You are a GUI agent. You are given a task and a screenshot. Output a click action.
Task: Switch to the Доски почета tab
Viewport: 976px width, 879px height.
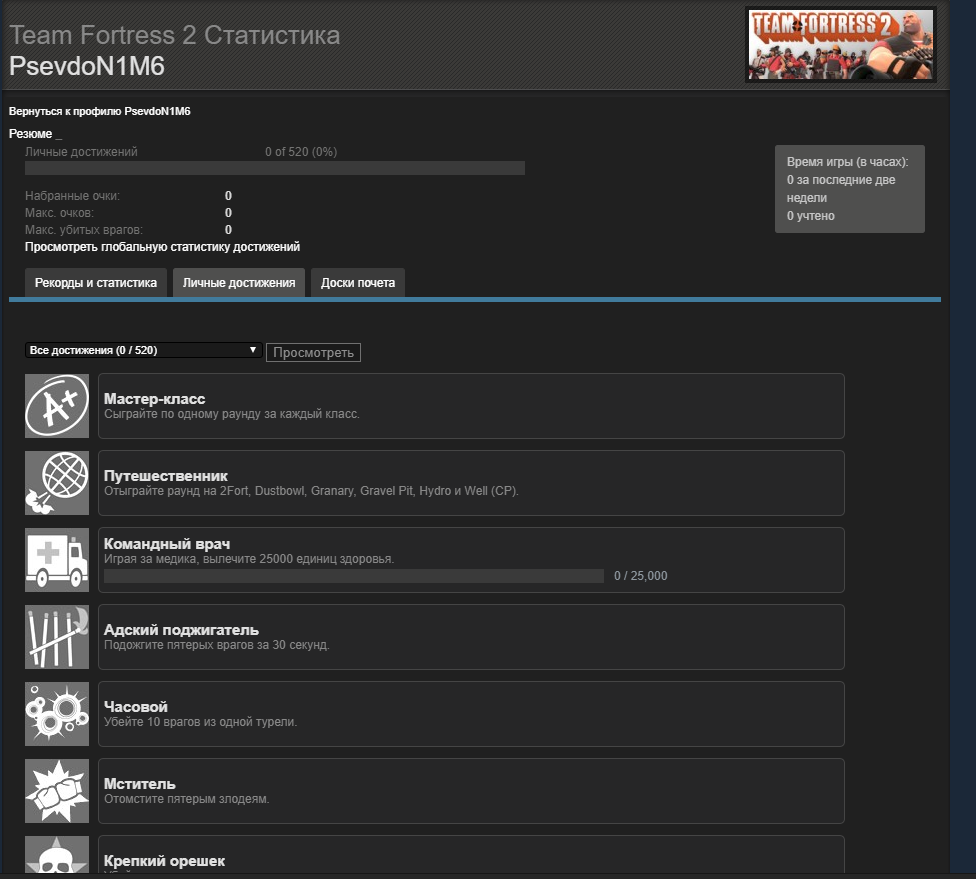[358, 283]
